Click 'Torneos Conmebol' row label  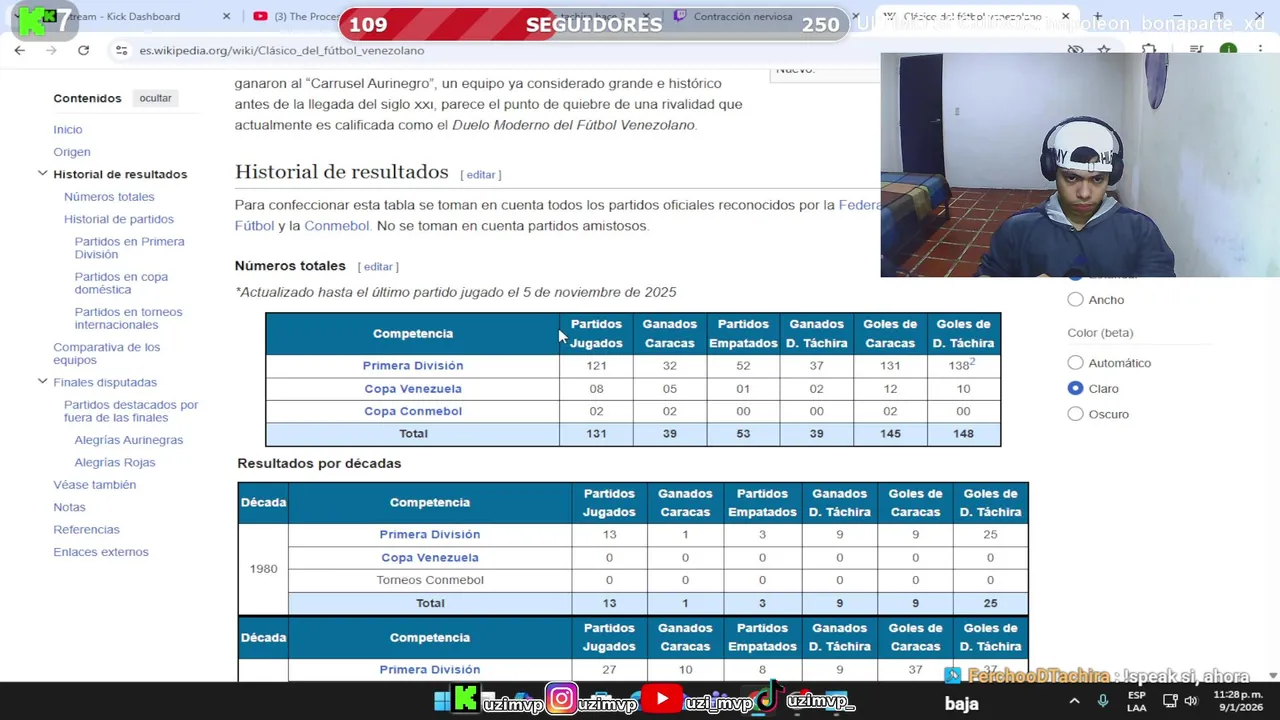click(x=429, y=580)
